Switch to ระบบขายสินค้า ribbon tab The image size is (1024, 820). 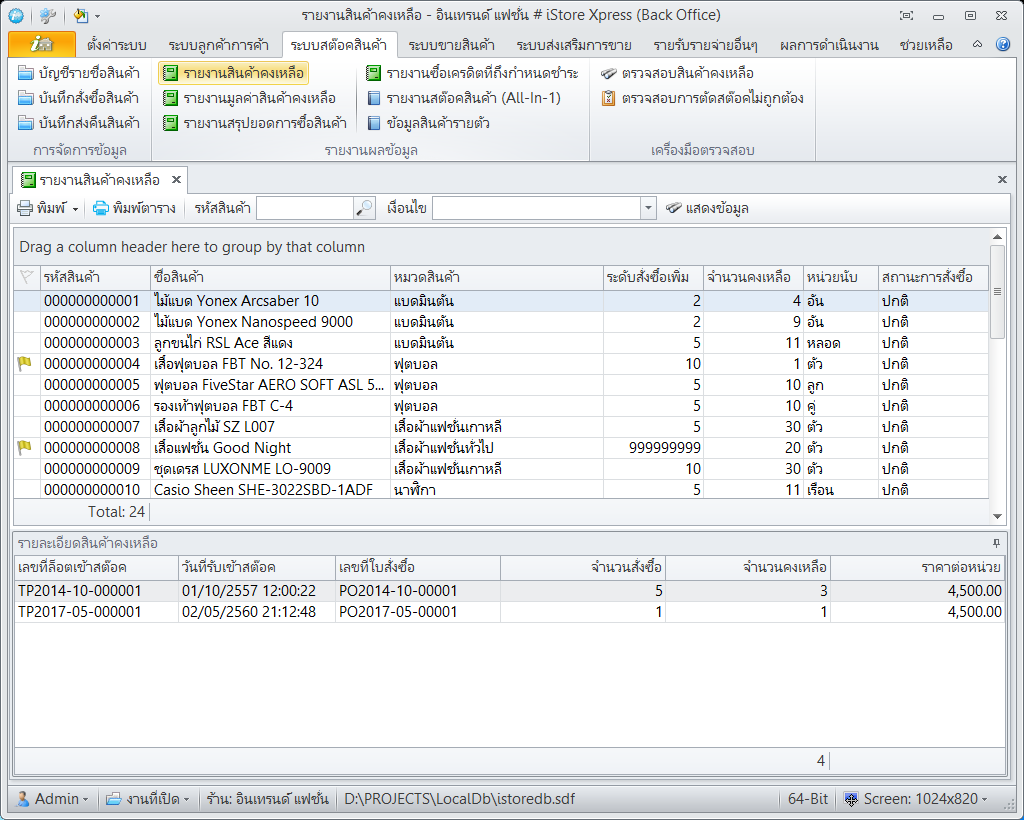(x=451, y=45)
